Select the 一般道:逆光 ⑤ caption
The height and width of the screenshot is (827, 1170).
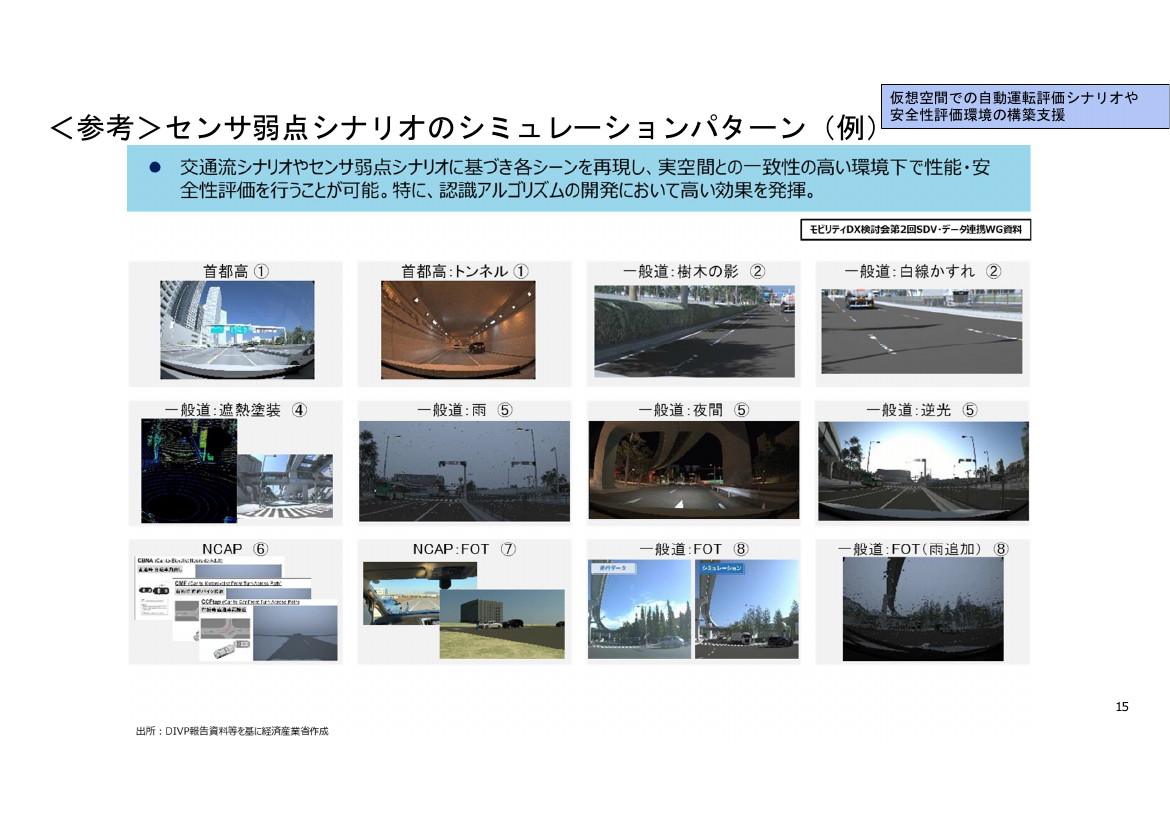pos(922,410)
